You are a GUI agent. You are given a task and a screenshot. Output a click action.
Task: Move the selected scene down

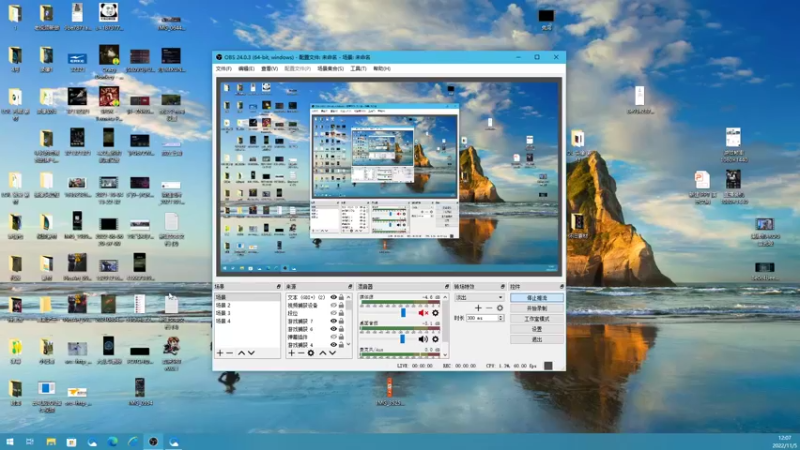tap(251, 353)
